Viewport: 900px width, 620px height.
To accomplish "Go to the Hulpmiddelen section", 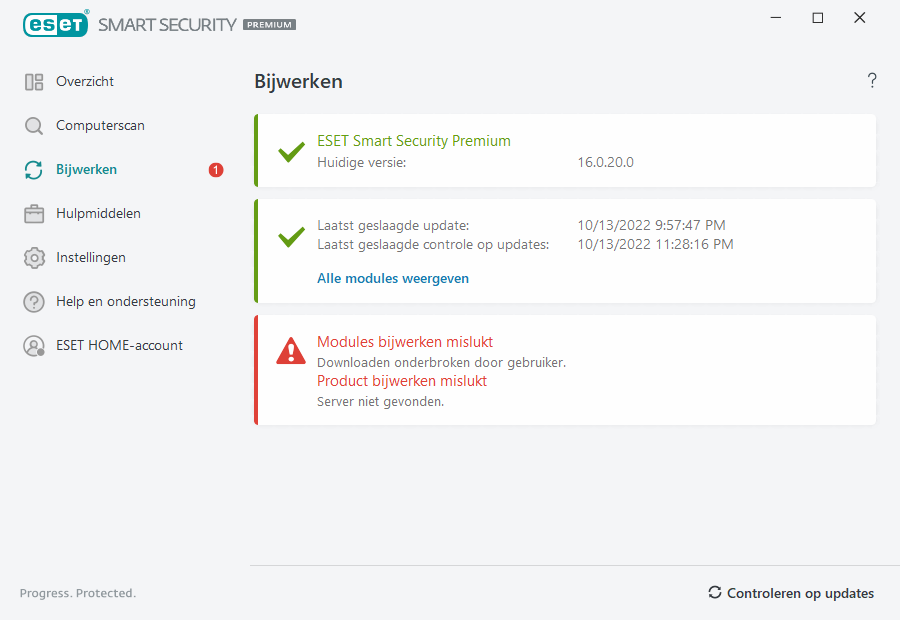I will point(98,214).
